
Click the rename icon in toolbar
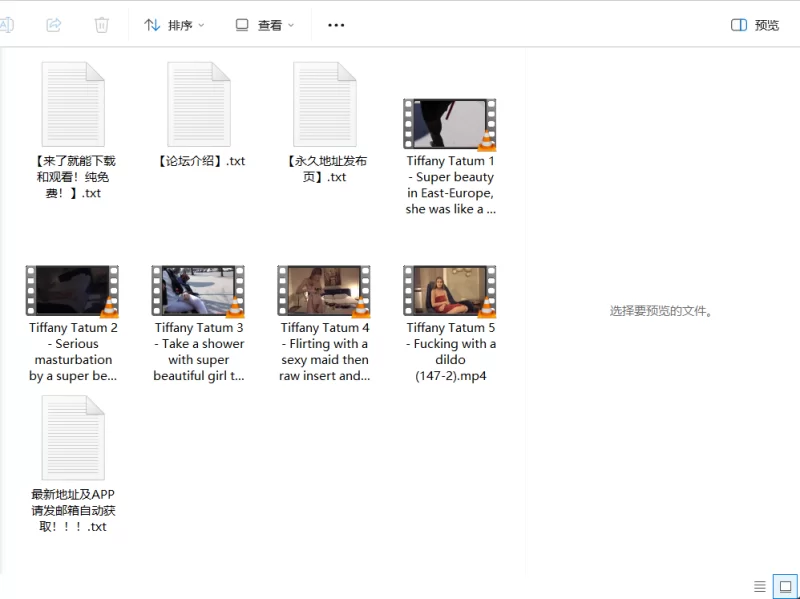7,24
